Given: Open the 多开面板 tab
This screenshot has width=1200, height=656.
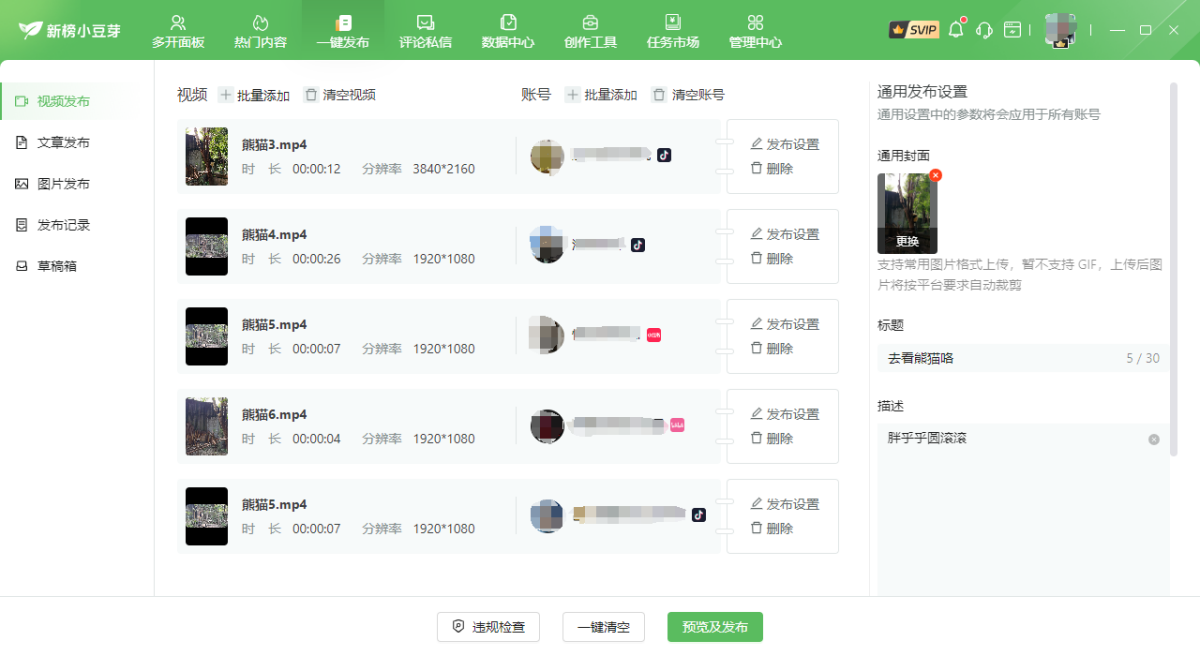Looking at the screenshot, I should tap(178, 31).
